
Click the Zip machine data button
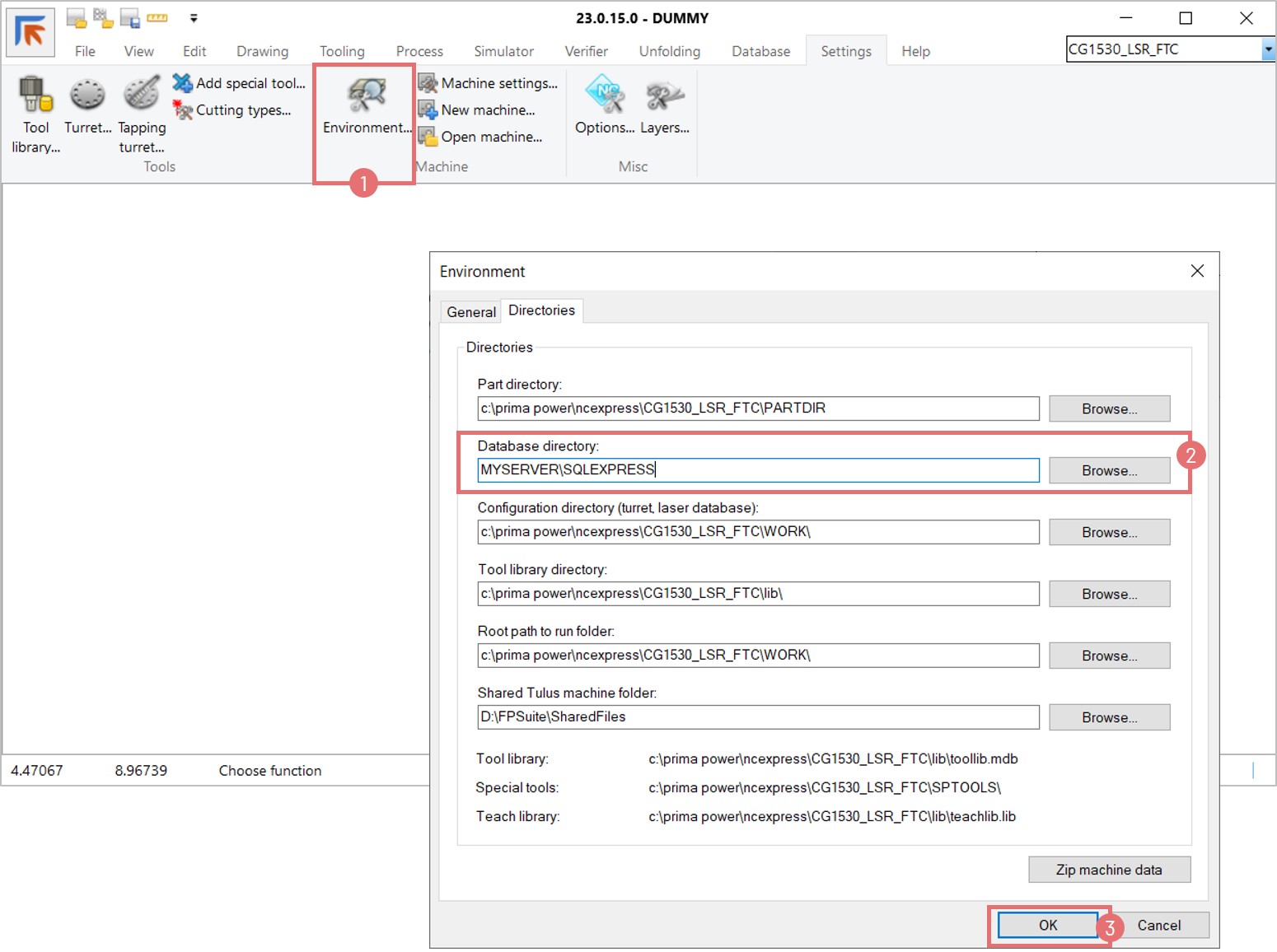coord(1108,870)
